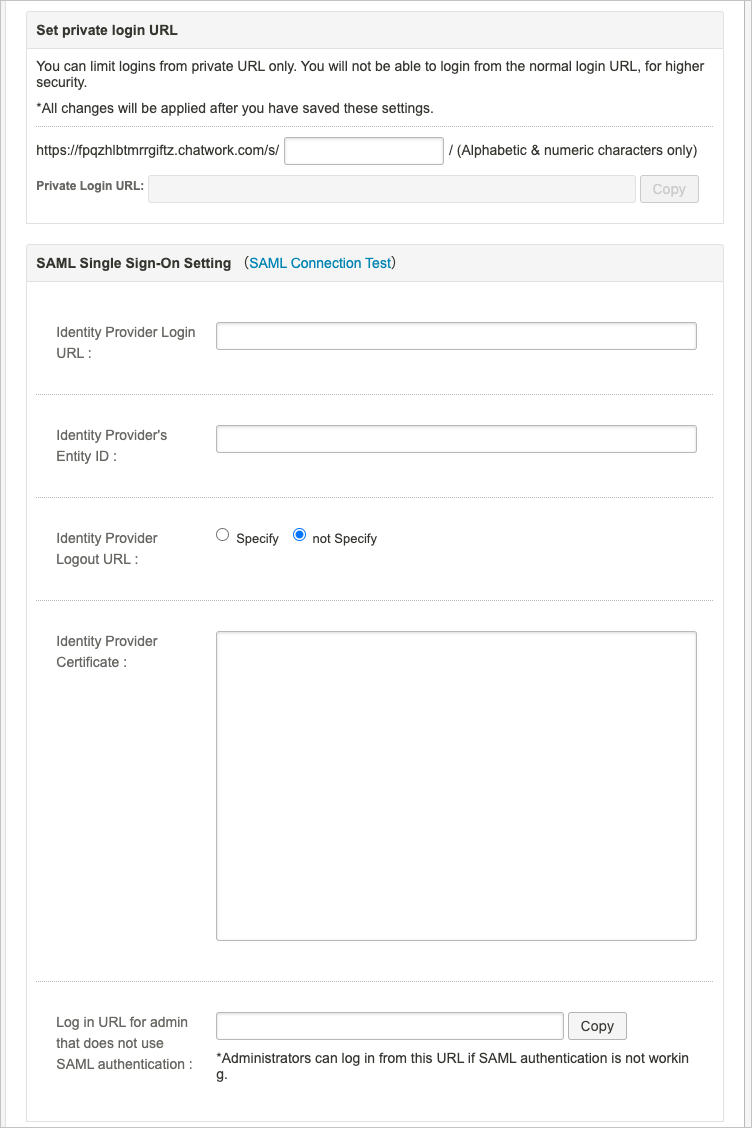This screenshot has width=752, height=1128.
Task: Click the "Identity Provider Certificate" label
Action: click(107, 651)
